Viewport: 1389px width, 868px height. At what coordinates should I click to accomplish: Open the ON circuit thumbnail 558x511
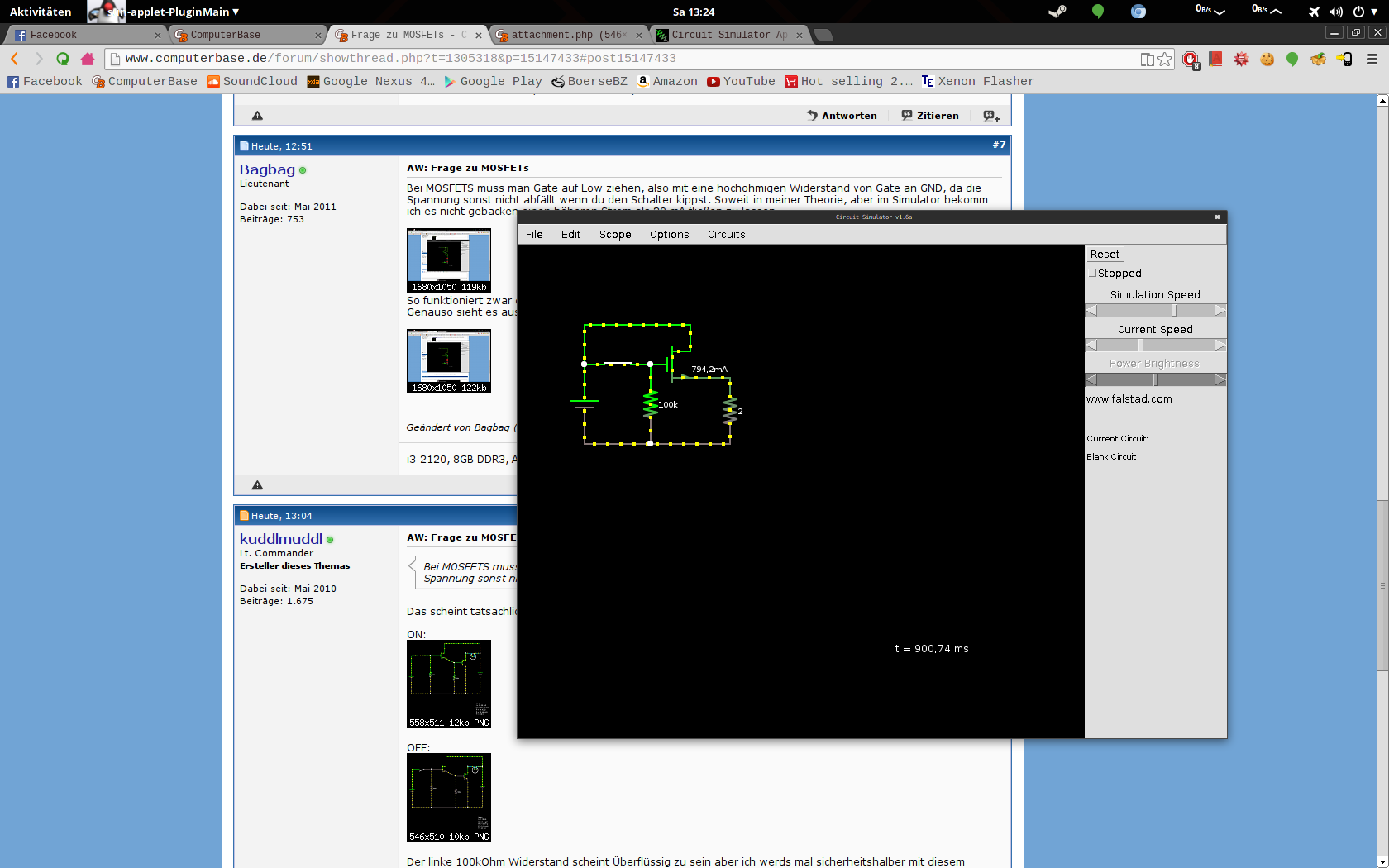(449, 684)
